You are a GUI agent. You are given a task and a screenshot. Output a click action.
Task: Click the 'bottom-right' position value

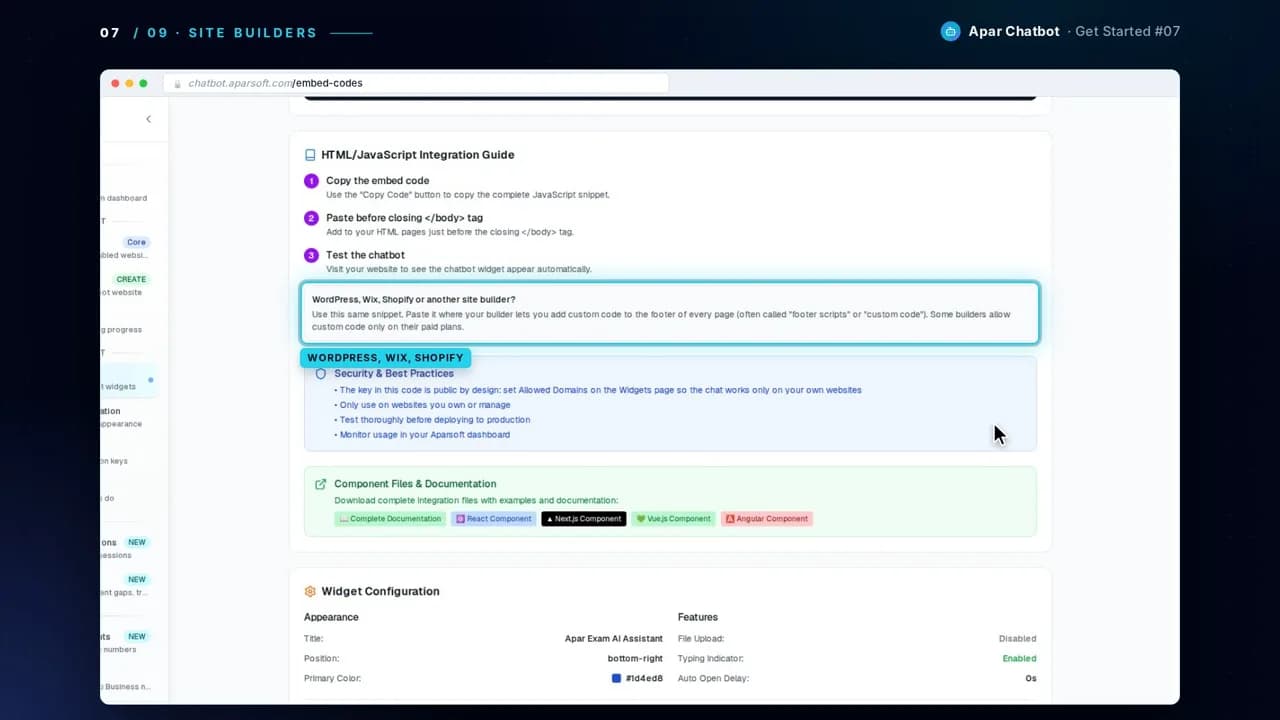click(635, 659)
